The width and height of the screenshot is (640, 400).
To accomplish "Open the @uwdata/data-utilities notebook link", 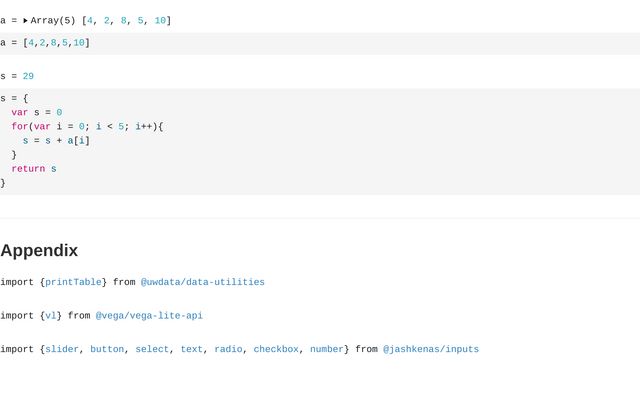I will [202, 282].
